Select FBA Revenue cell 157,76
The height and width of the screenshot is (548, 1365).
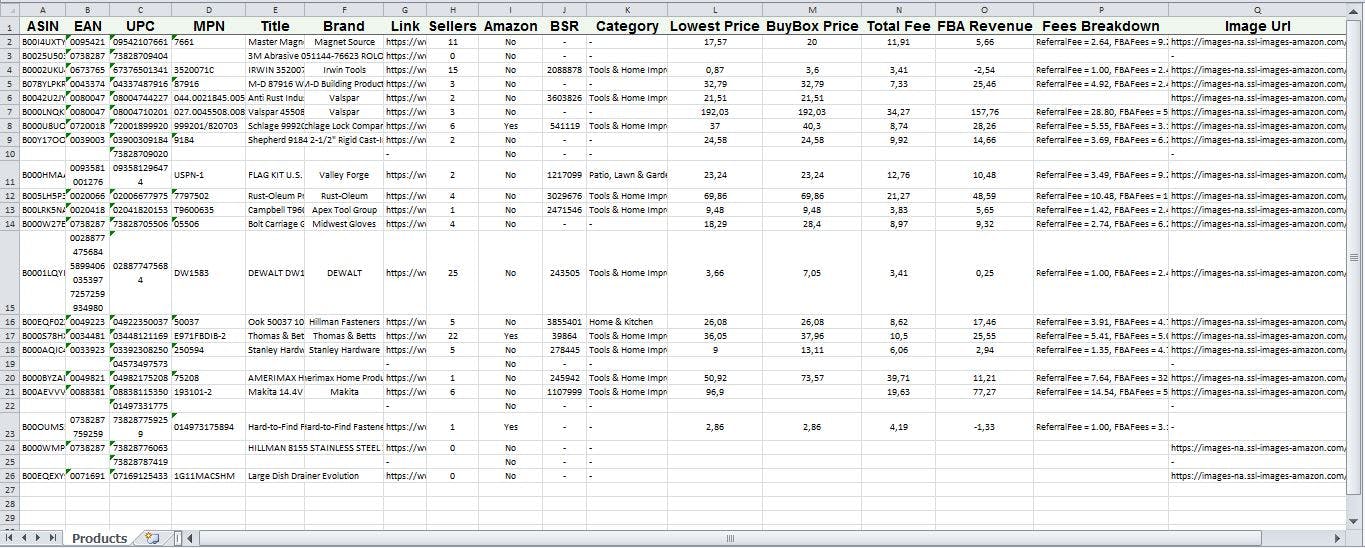pyautogui.click(x=984, y=112)
